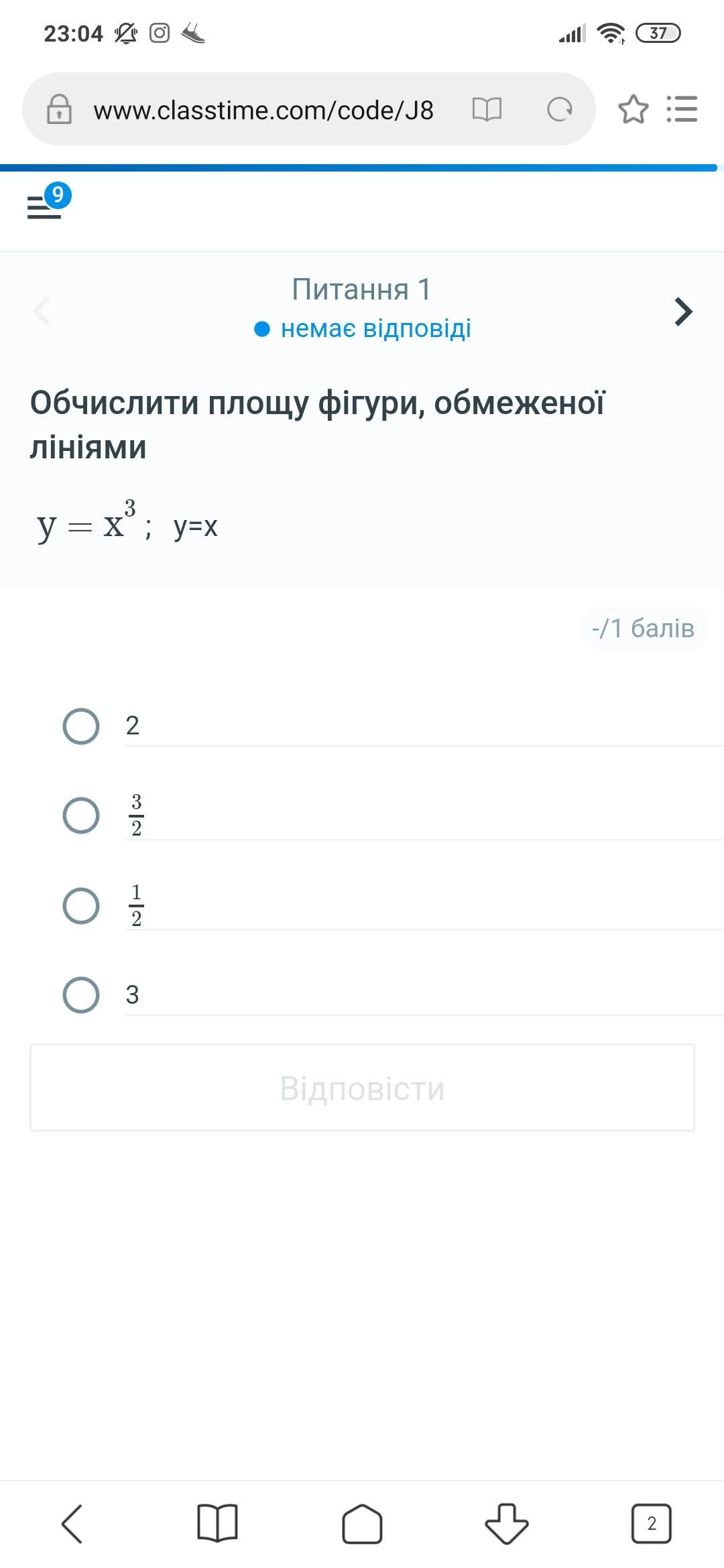Open downloads via the bottom arrow icon
This screenshot has height=1568, width=724.
(x=507, y=1523)
